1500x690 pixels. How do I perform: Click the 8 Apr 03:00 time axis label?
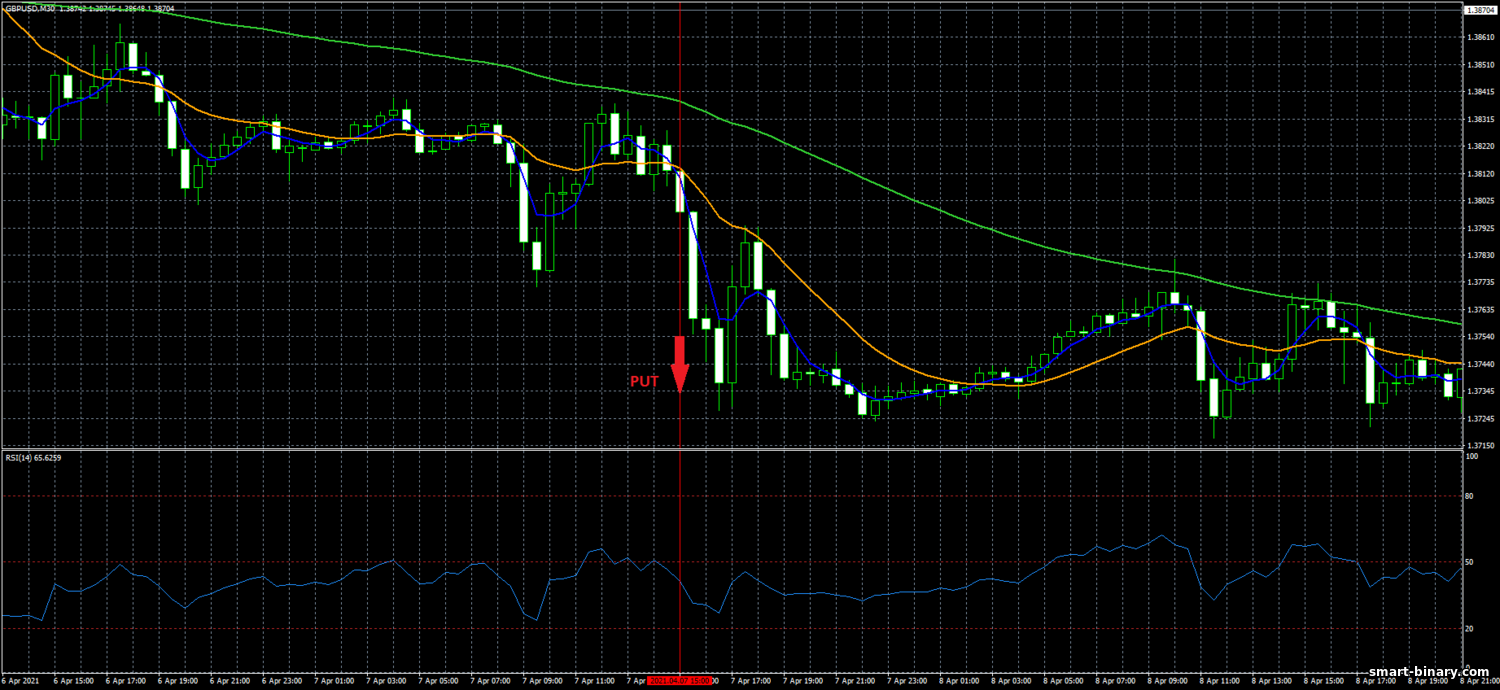1011,680
